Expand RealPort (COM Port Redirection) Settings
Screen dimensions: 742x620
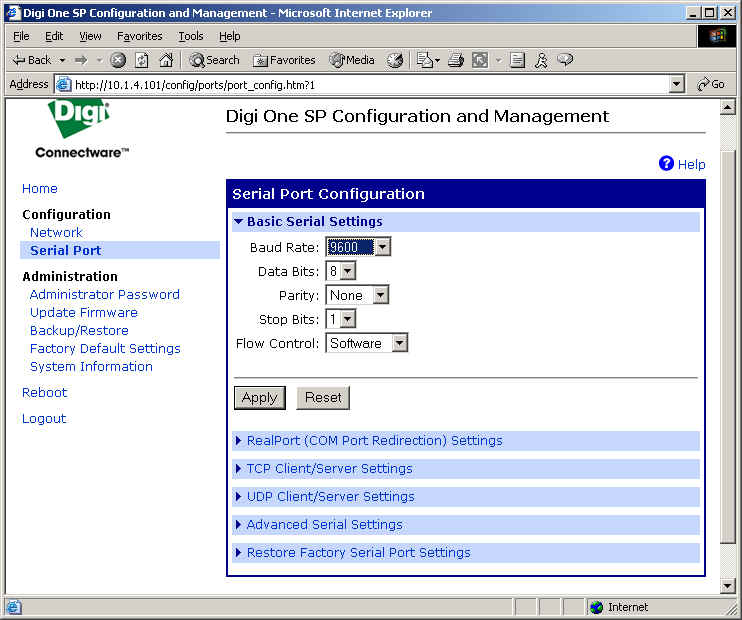[x=374, y=441]
